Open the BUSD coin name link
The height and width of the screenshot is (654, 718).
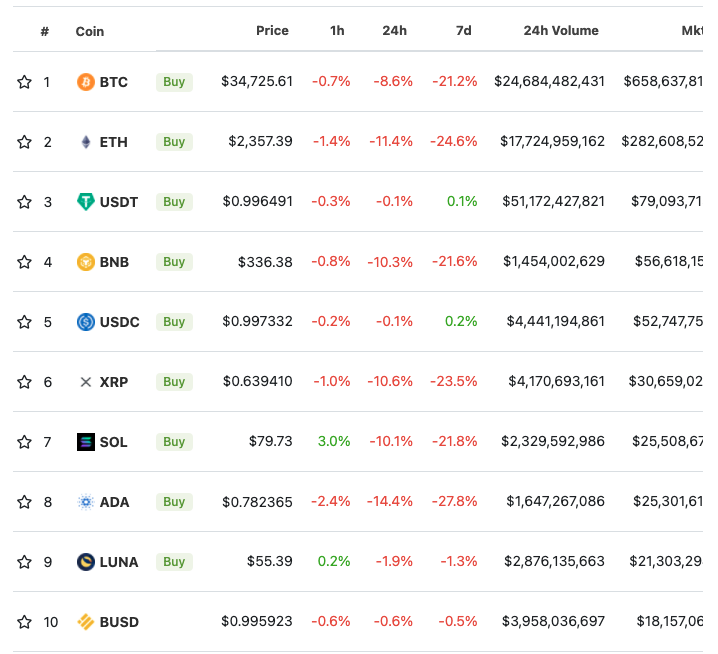click(x=119, y=622)
